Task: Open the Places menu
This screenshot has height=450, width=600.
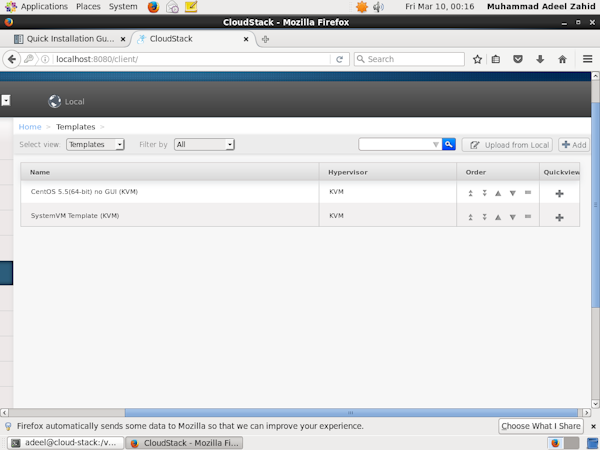Action: (x=88, y=7)
